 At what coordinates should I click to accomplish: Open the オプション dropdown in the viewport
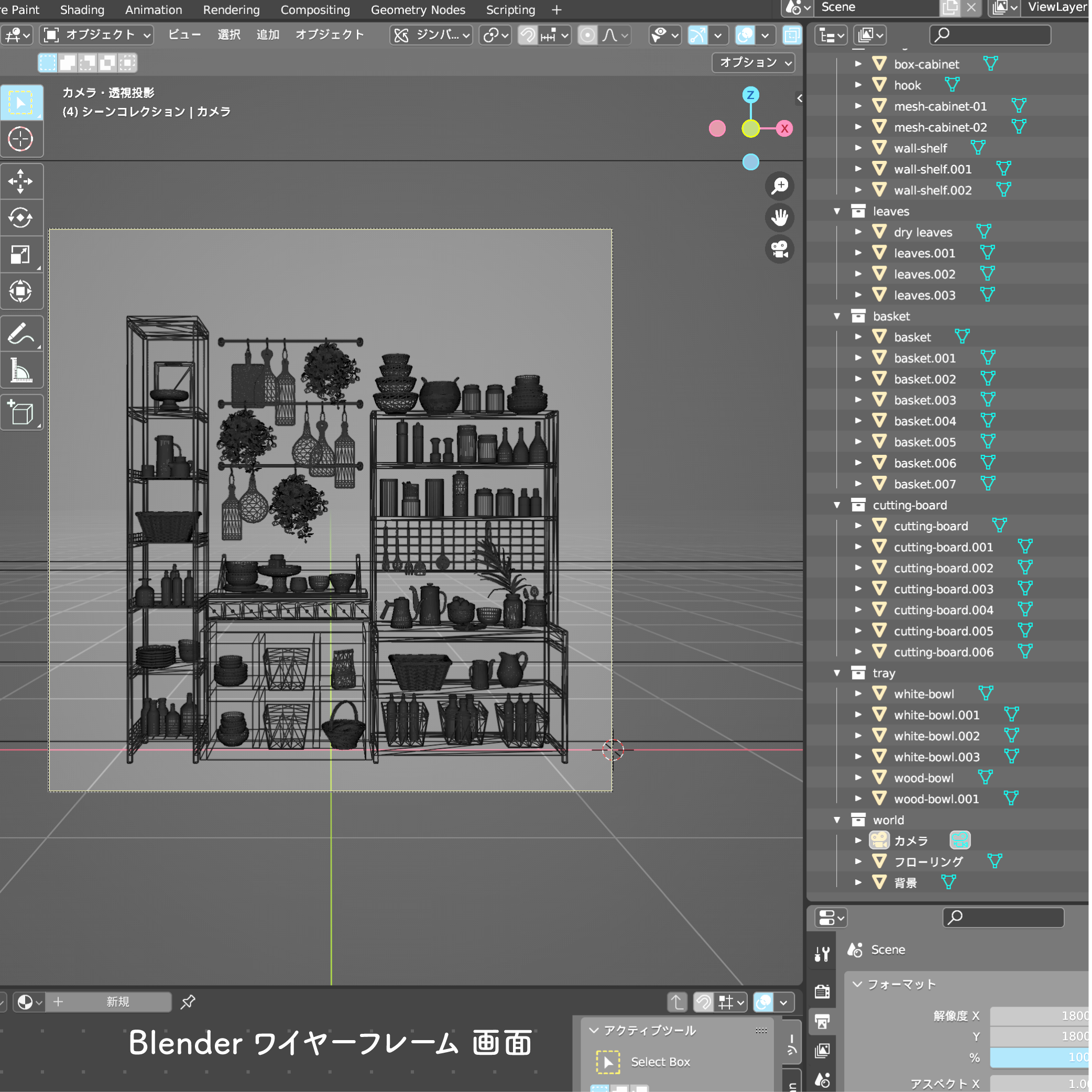pyautogui.click(x=753, y=63)
